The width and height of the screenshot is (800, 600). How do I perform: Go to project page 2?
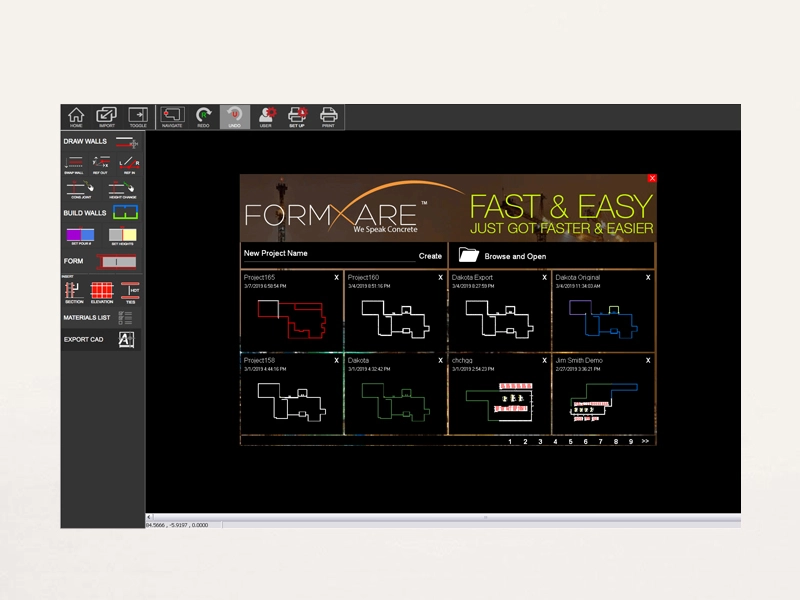(x=525, y=441)
